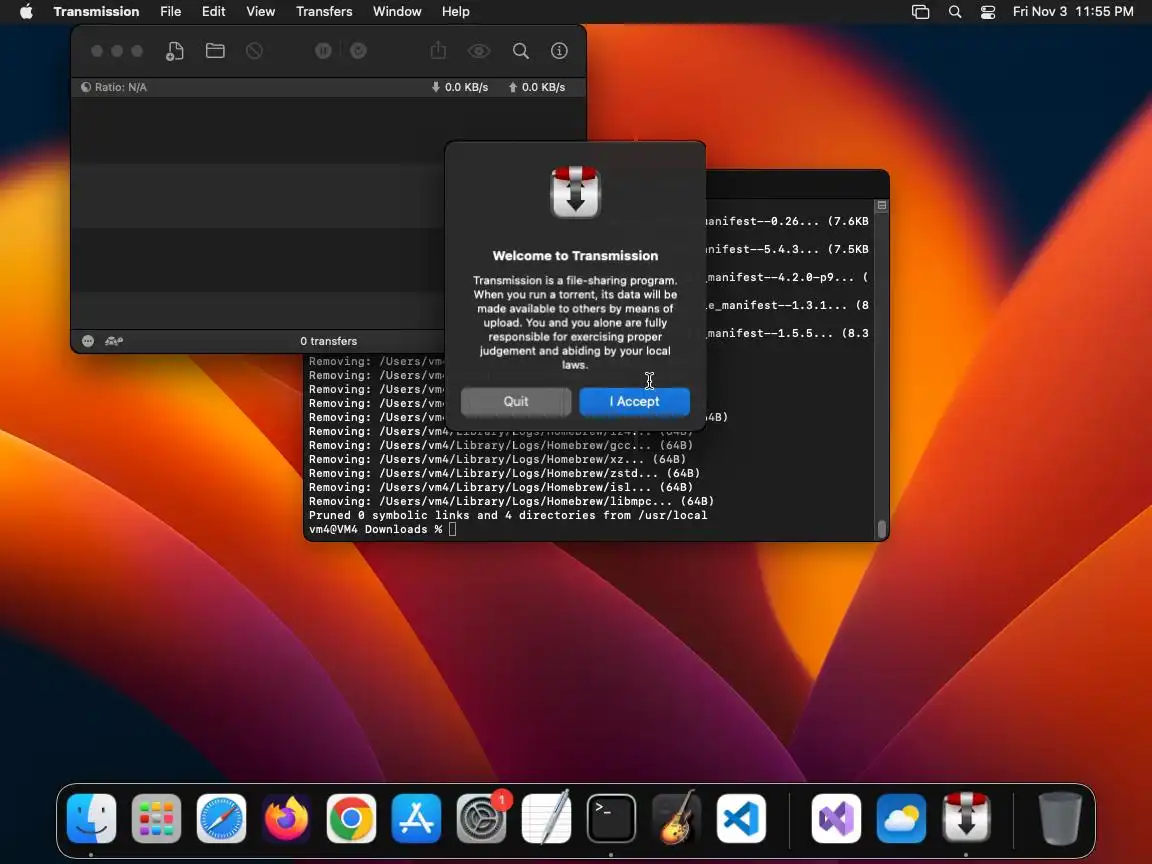The image size is (1152, 864).
Task: Open the Trash from the Dock
Action: pos(1060,818)
